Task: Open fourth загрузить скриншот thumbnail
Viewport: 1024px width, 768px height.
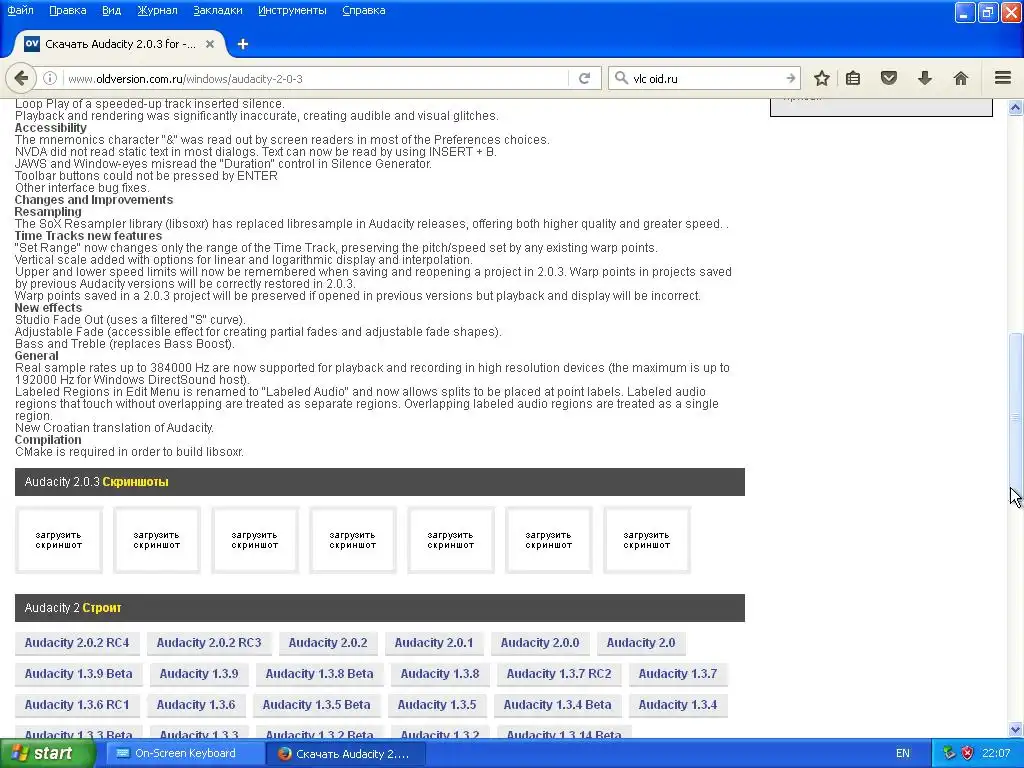Action: [x=353, y=540]
